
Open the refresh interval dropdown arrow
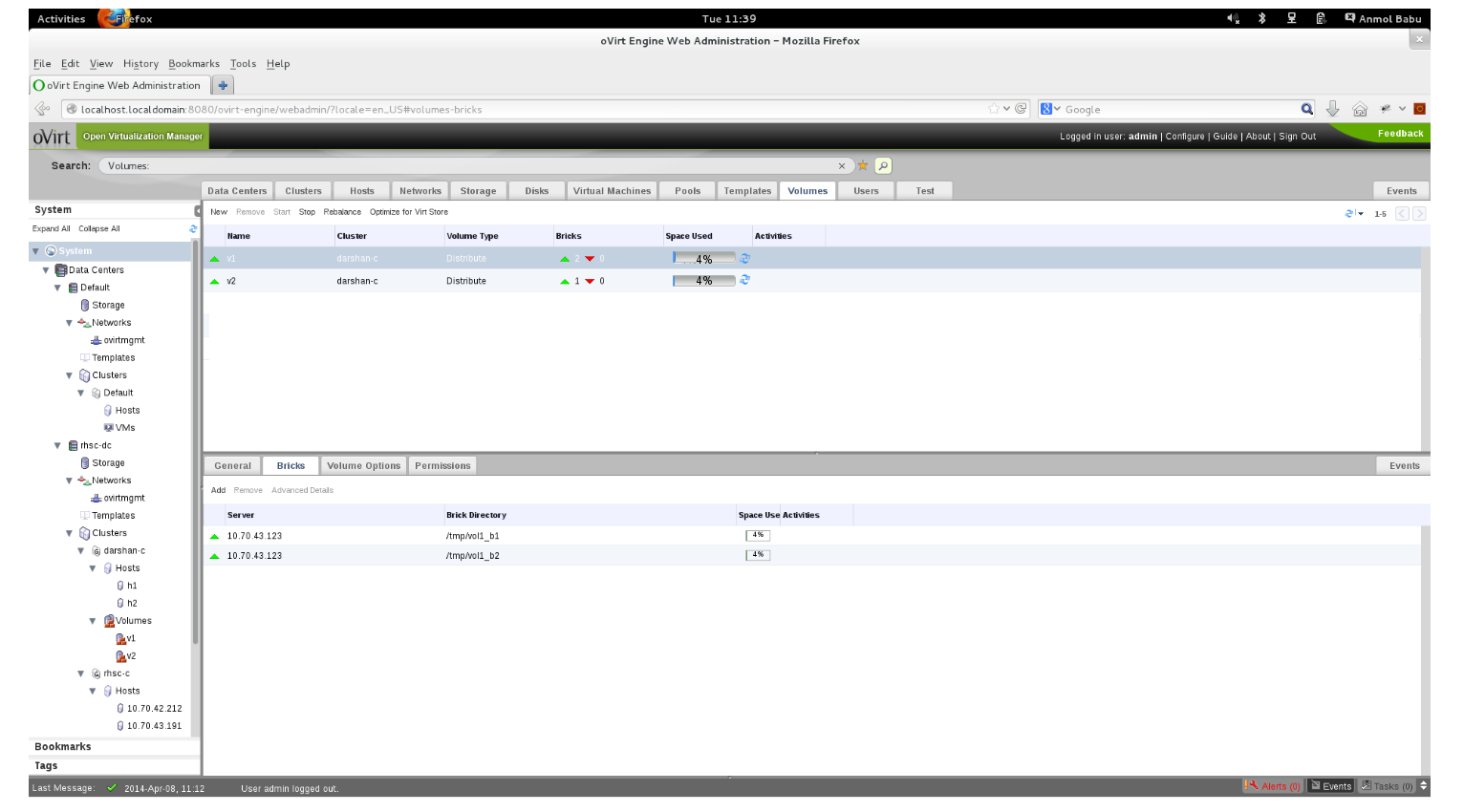point(1361,214)
